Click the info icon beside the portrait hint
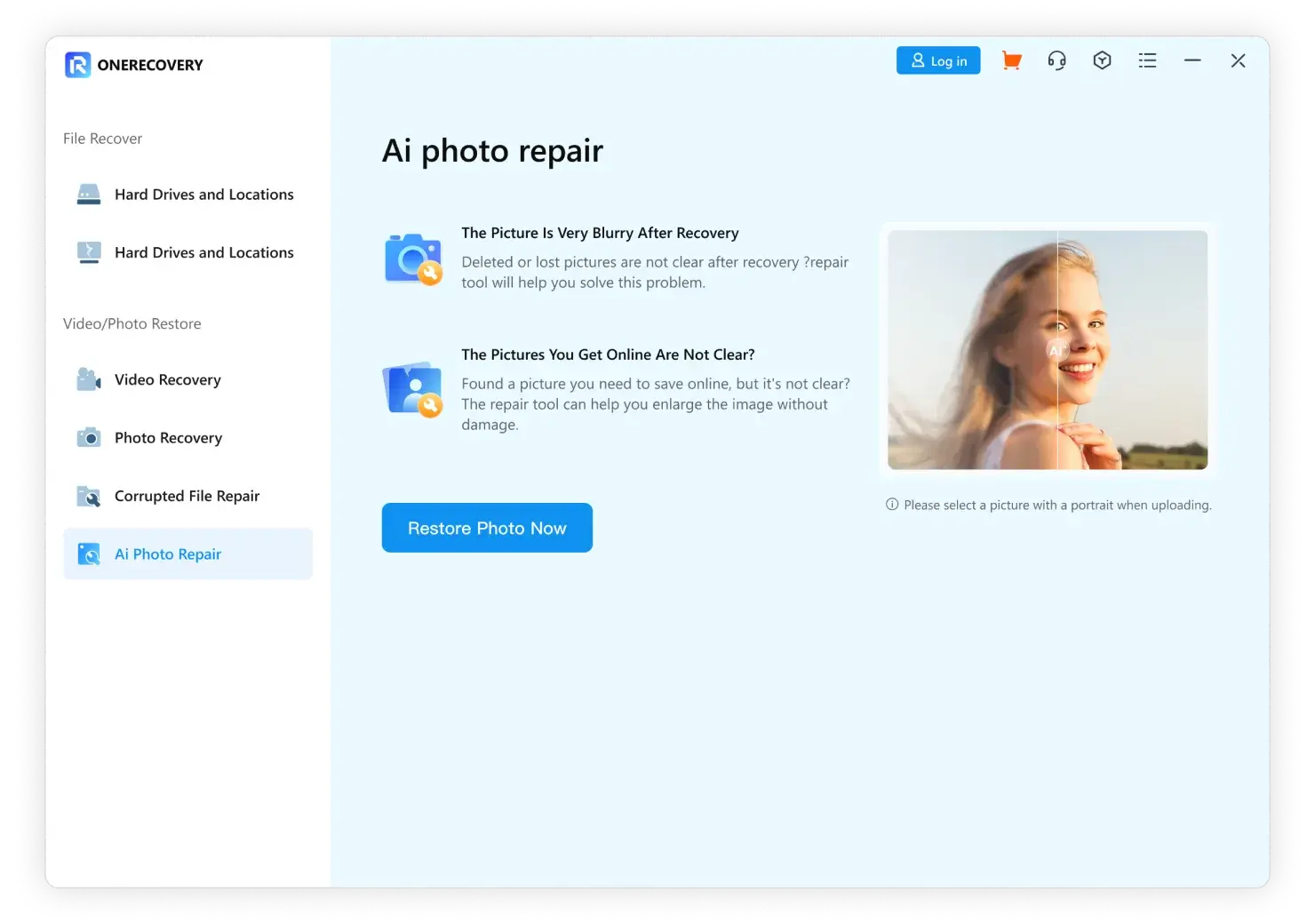Screen dimensions: 1315x924 click(x=892, y=505)
